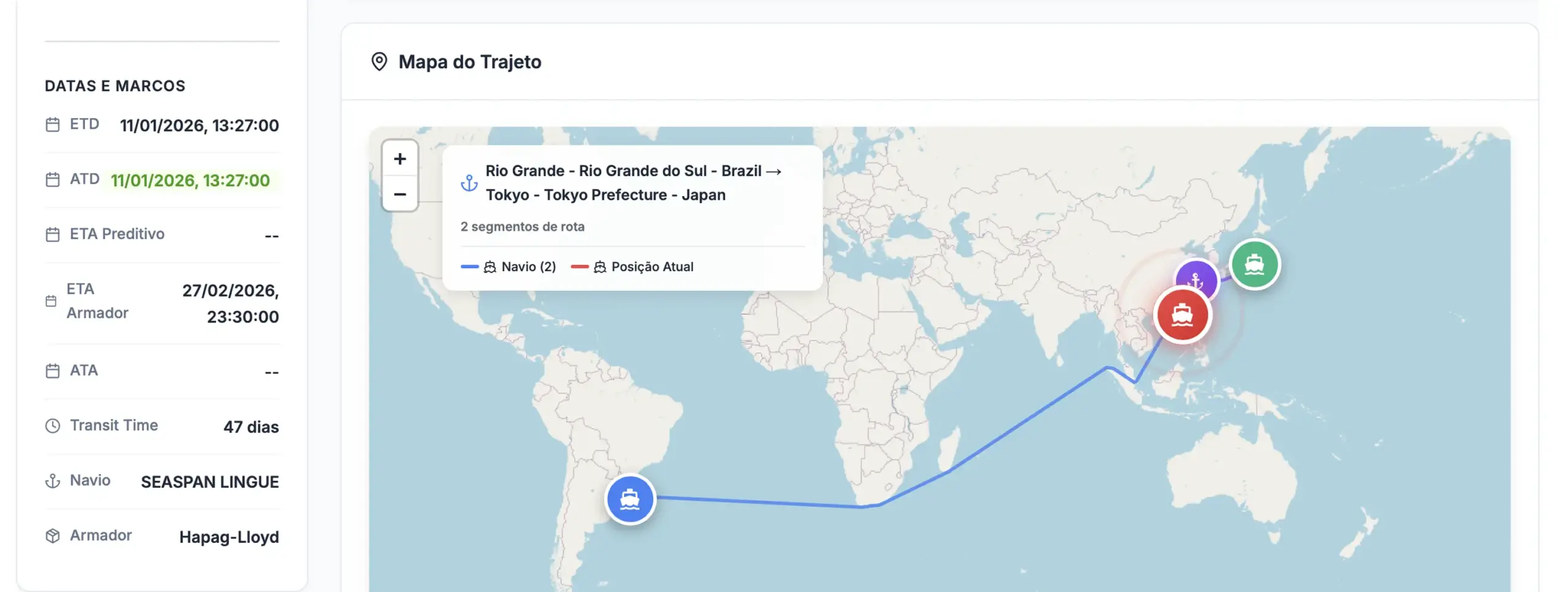Click the blue Navio (2) legend swatch
The height and width of the screenshot is (592, 1568).
click(x=469, y=267)
